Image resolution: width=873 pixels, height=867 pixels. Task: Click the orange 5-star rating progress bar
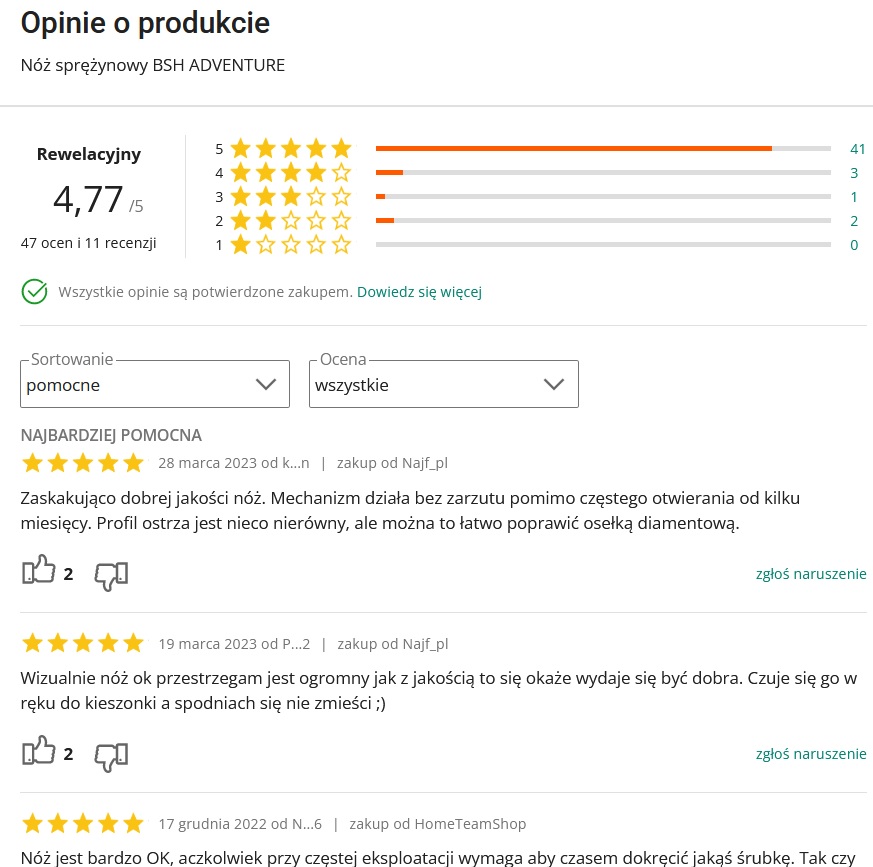click(x=575, y=148)
